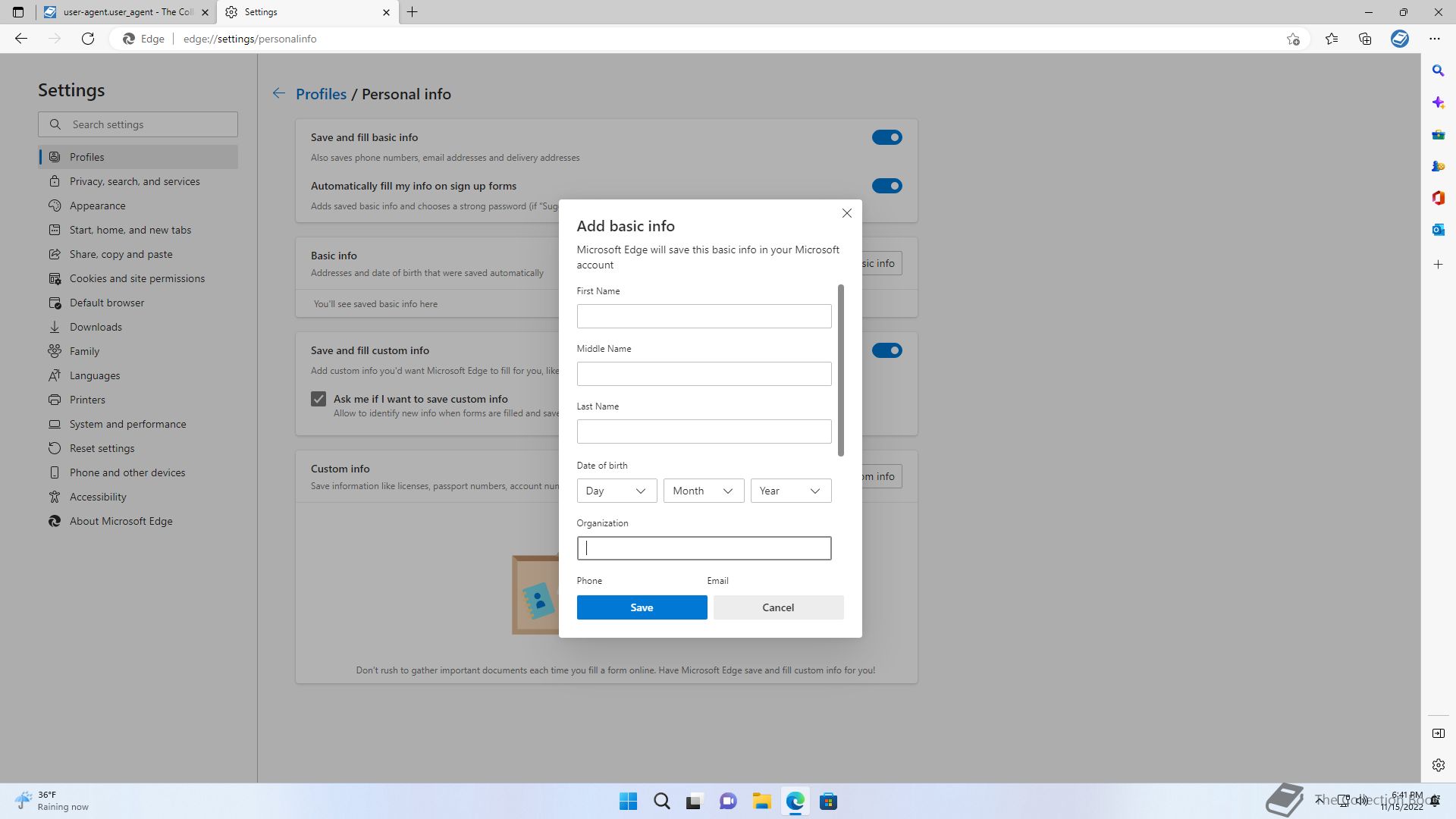This screenshot has height=819, width=1456.
Task: Open the Outlook icon in Edge sidebar
Action: click(x=1438, y=230)
